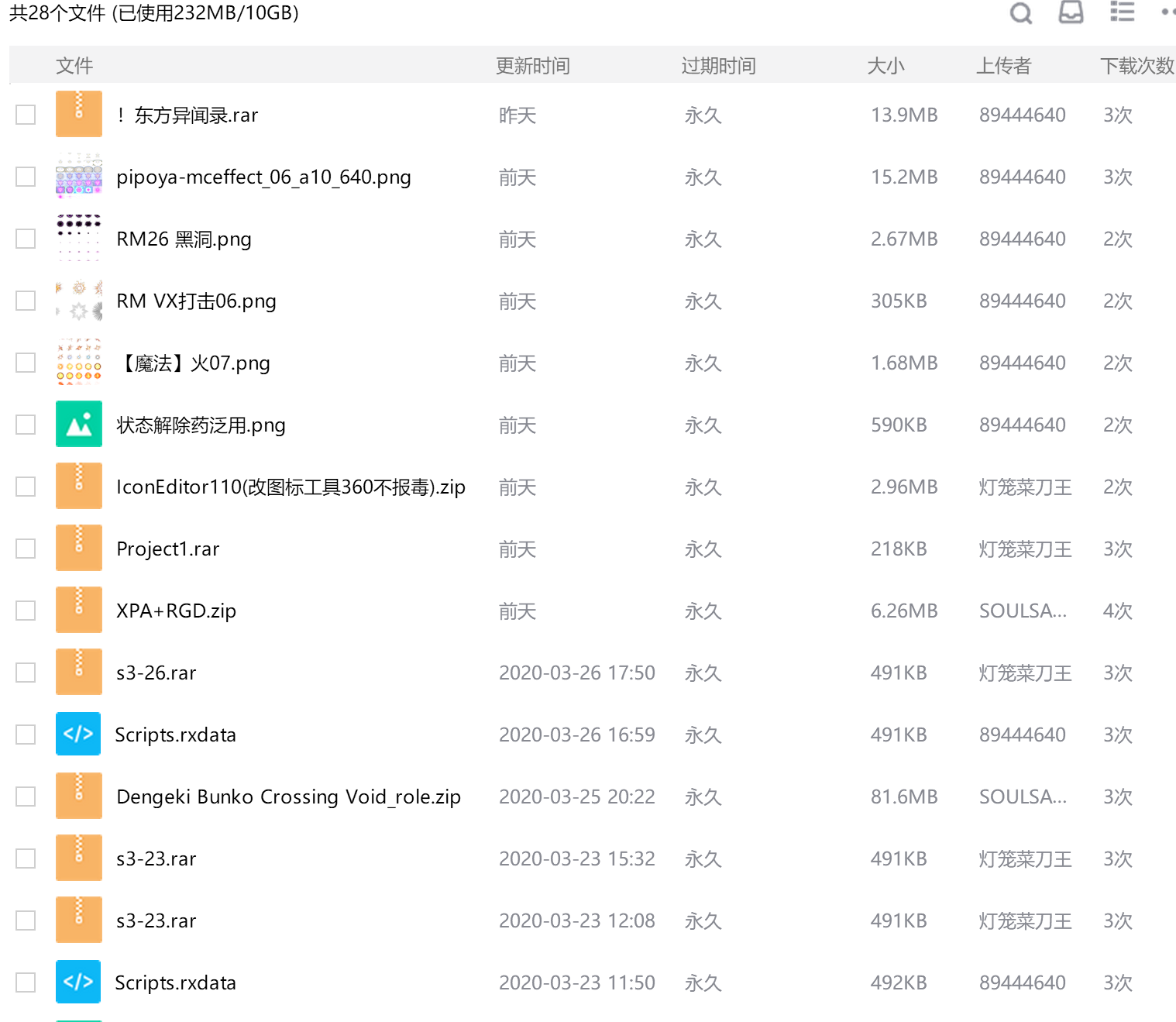
Task: Select checkbox next to XPA+RGD.zip
Action: tap(26, 611)
